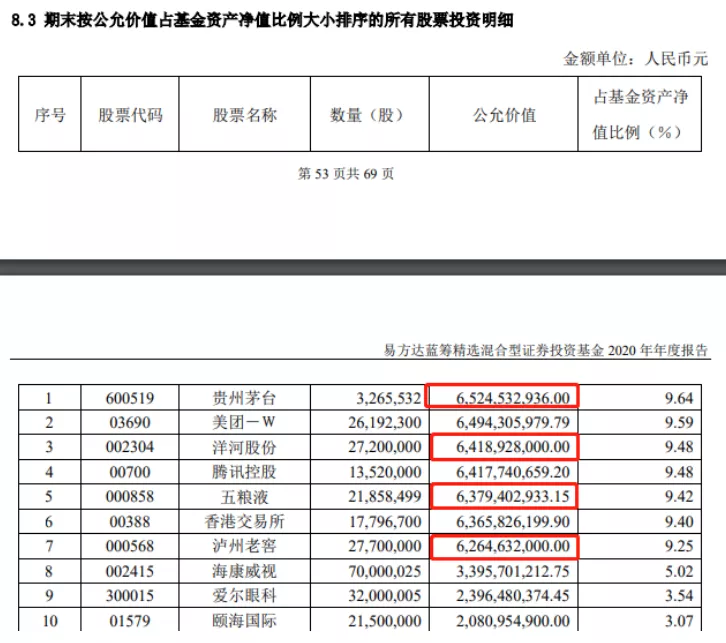The width and height of the screenshot is (726, 643).
Task: Click the stock name 贵州茅台
Action: 244,398
